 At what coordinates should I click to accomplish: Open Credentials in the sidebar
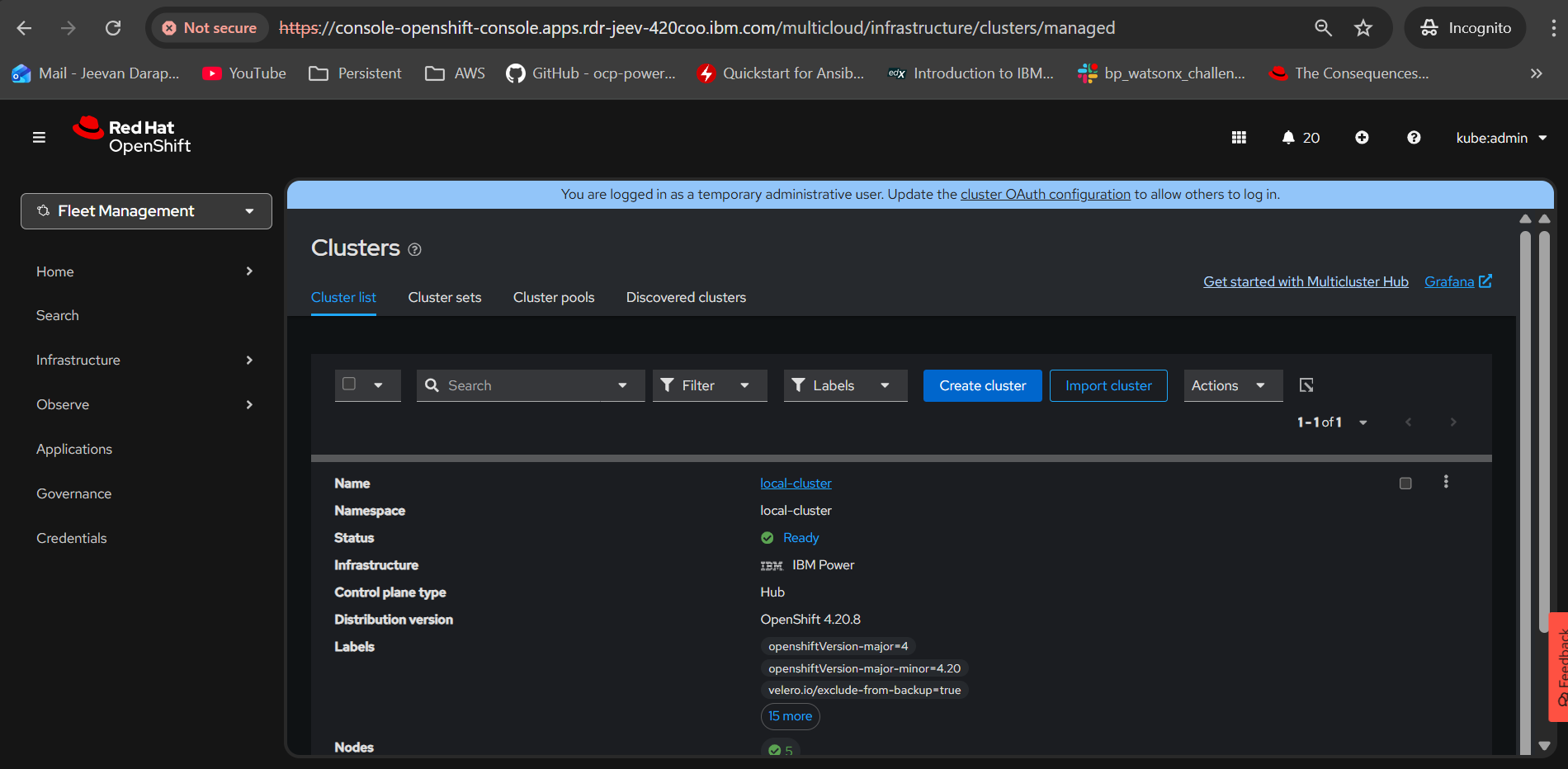point(72,538)
